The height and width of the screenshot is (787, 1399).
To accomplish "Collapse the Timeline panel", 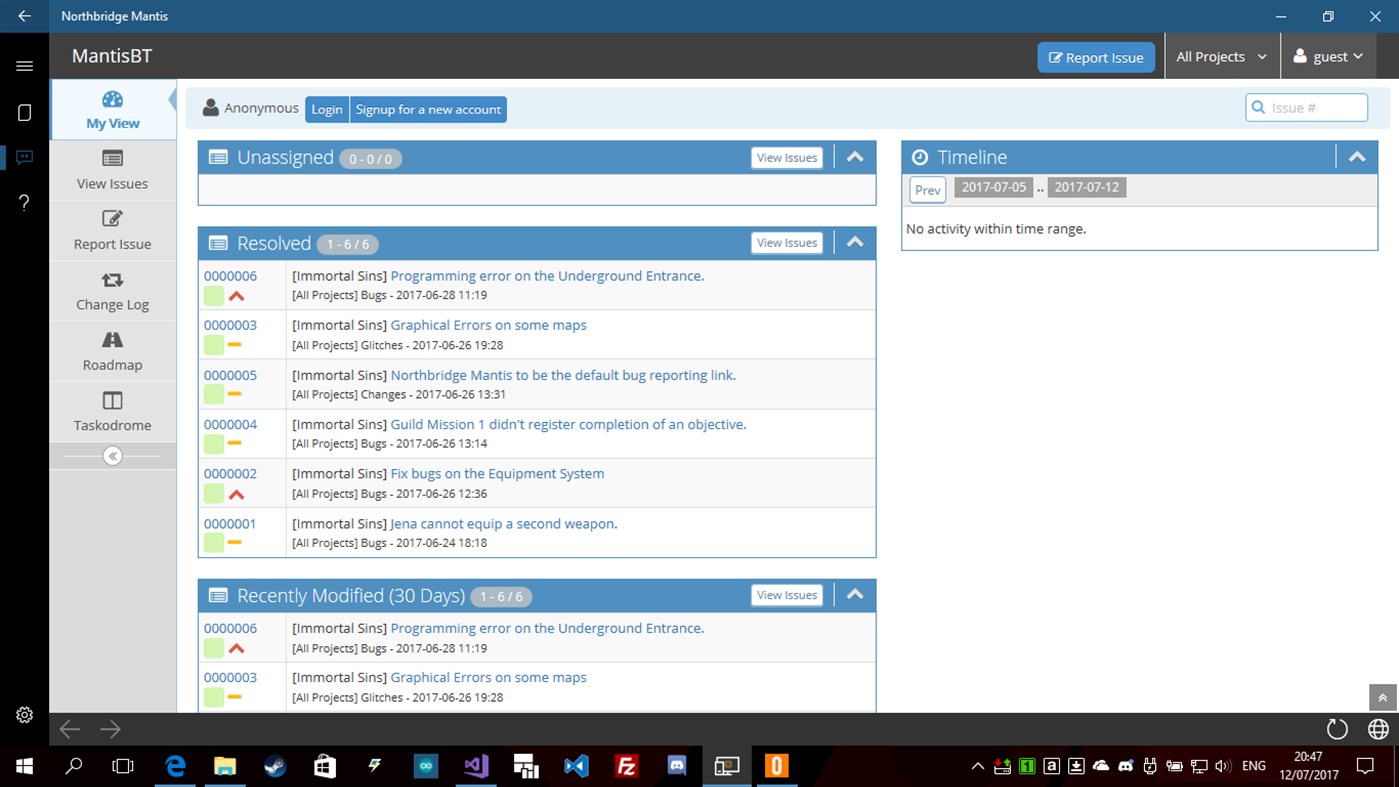I will pos(1357,157).
